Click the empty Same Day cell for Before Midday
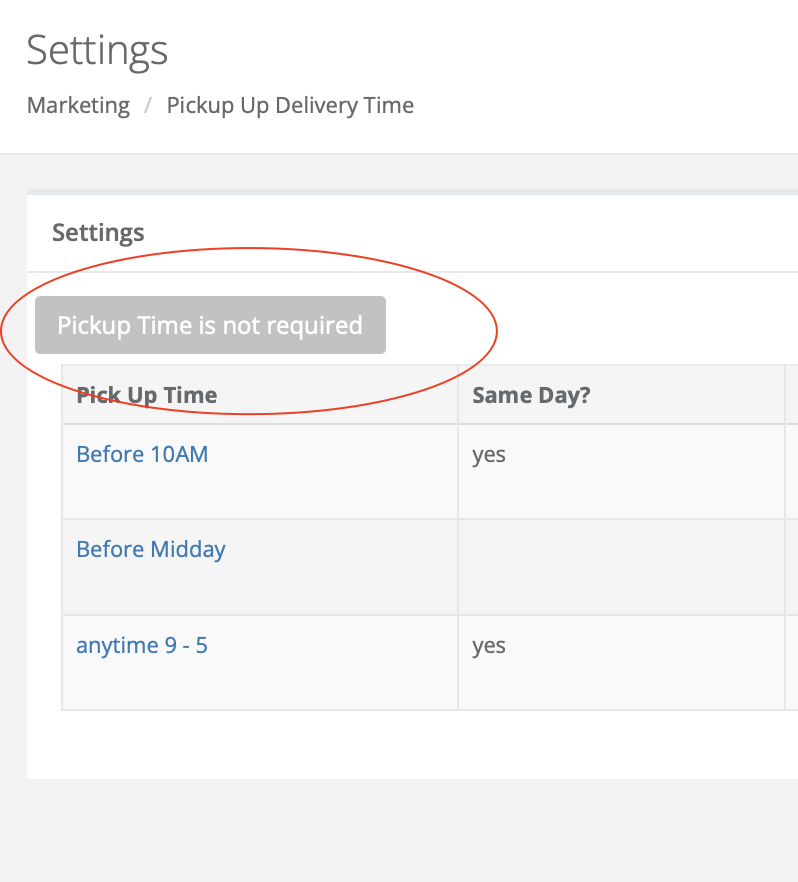Screen dimensions: 798x882 (620, 566)
